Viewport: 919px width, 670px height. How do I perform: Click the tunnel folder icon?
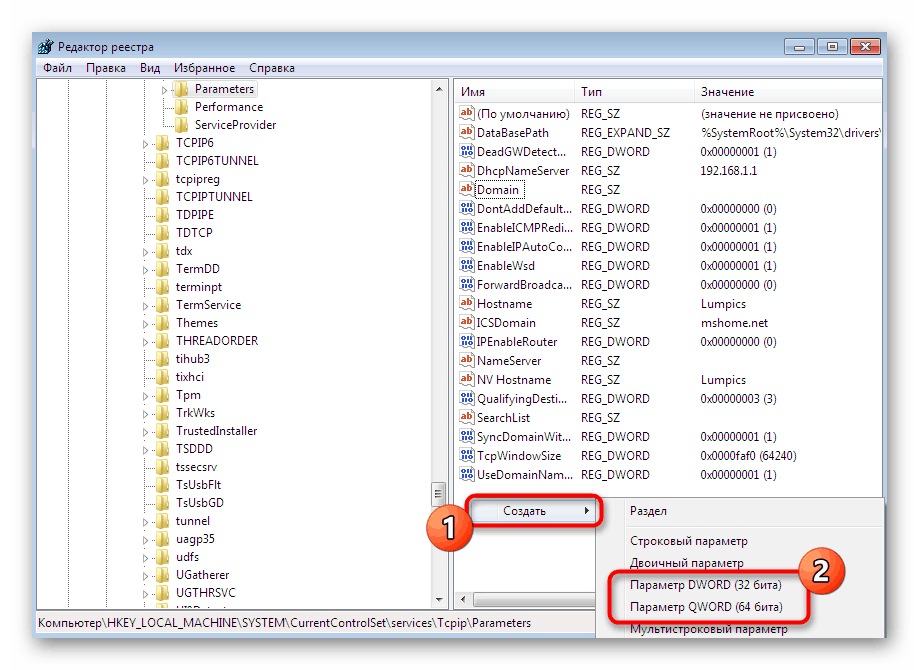163,521
